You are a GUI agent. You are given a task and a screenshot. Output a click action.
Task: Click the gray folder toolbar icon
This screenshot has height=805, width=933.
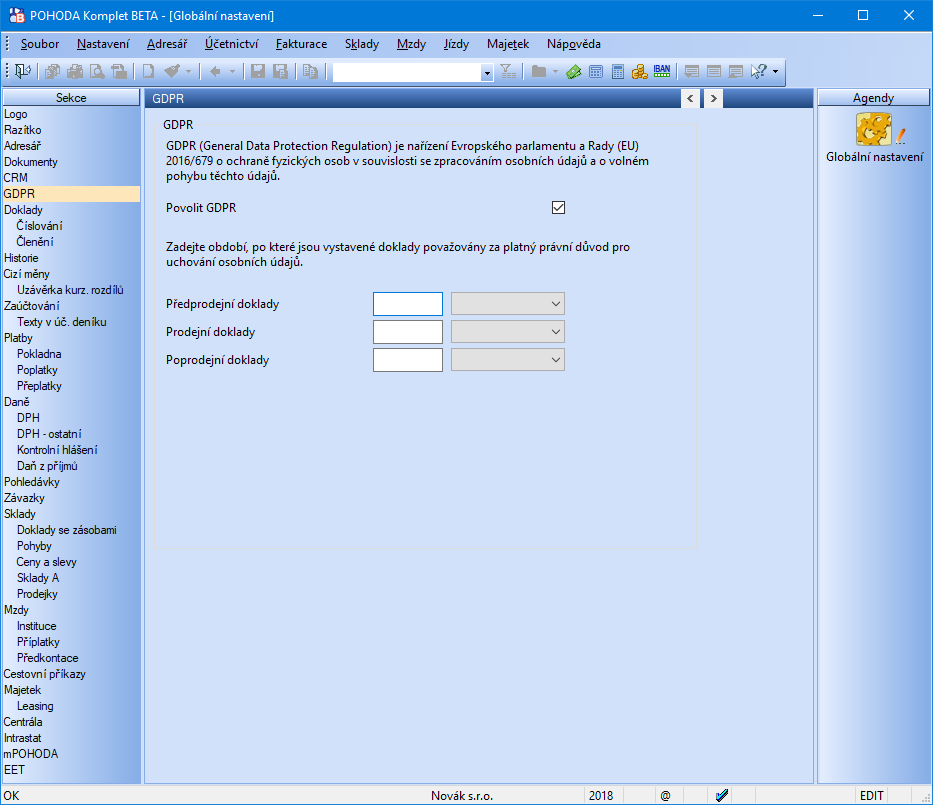[539, 72]
